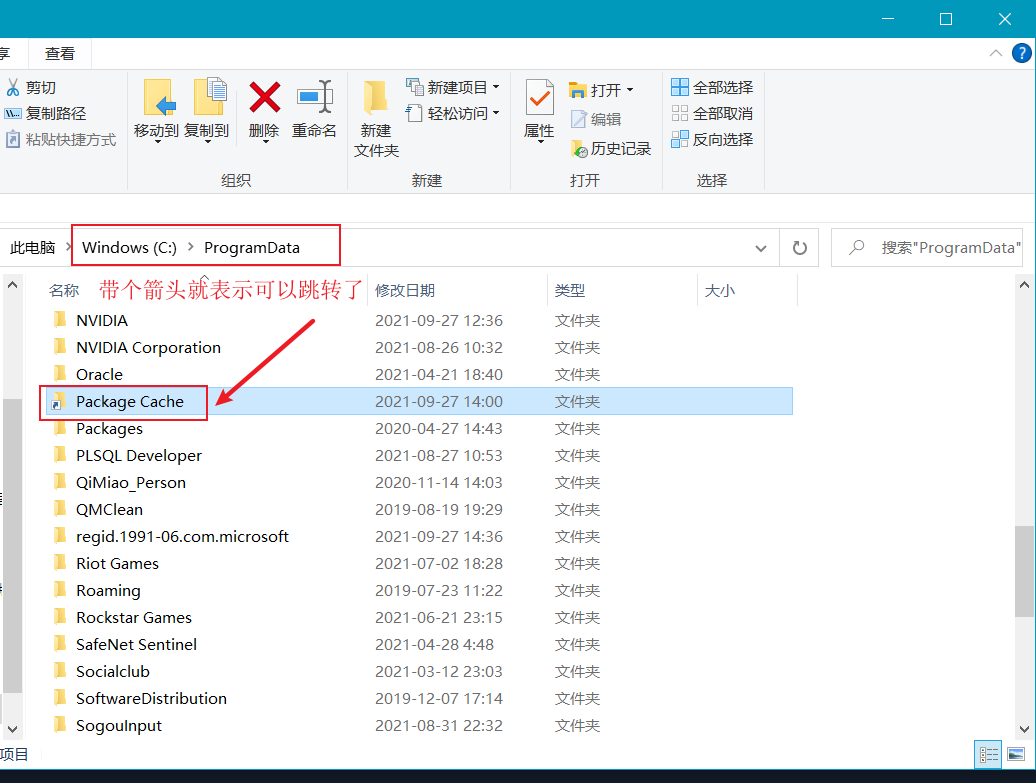Open address bar history dropdown
The height and width of the screenshot is (783, 1036).
click(x=761, y=248)
